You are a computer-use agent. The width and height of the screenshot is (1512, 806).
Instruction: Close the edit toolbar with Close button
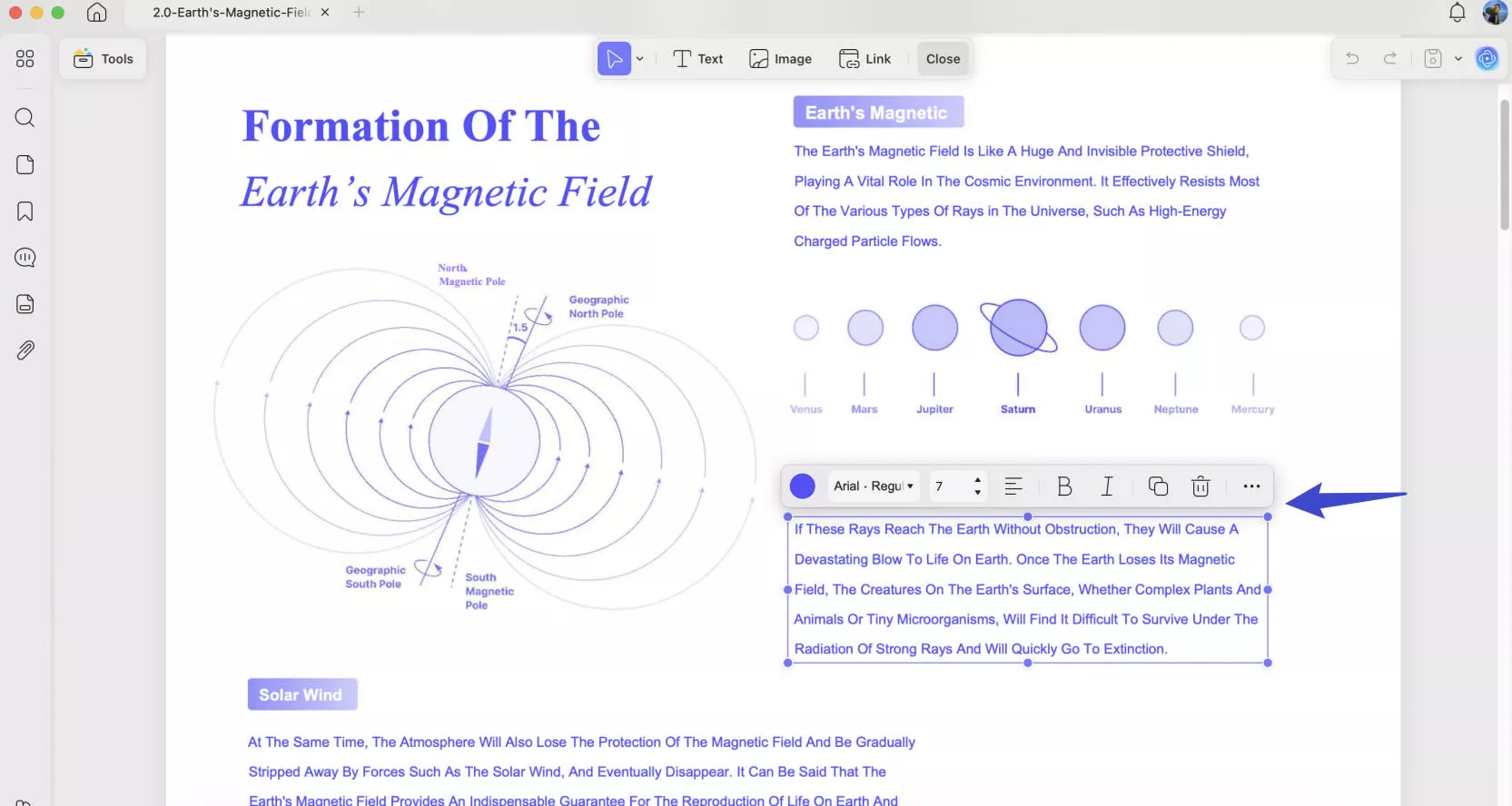coord(943,59)
